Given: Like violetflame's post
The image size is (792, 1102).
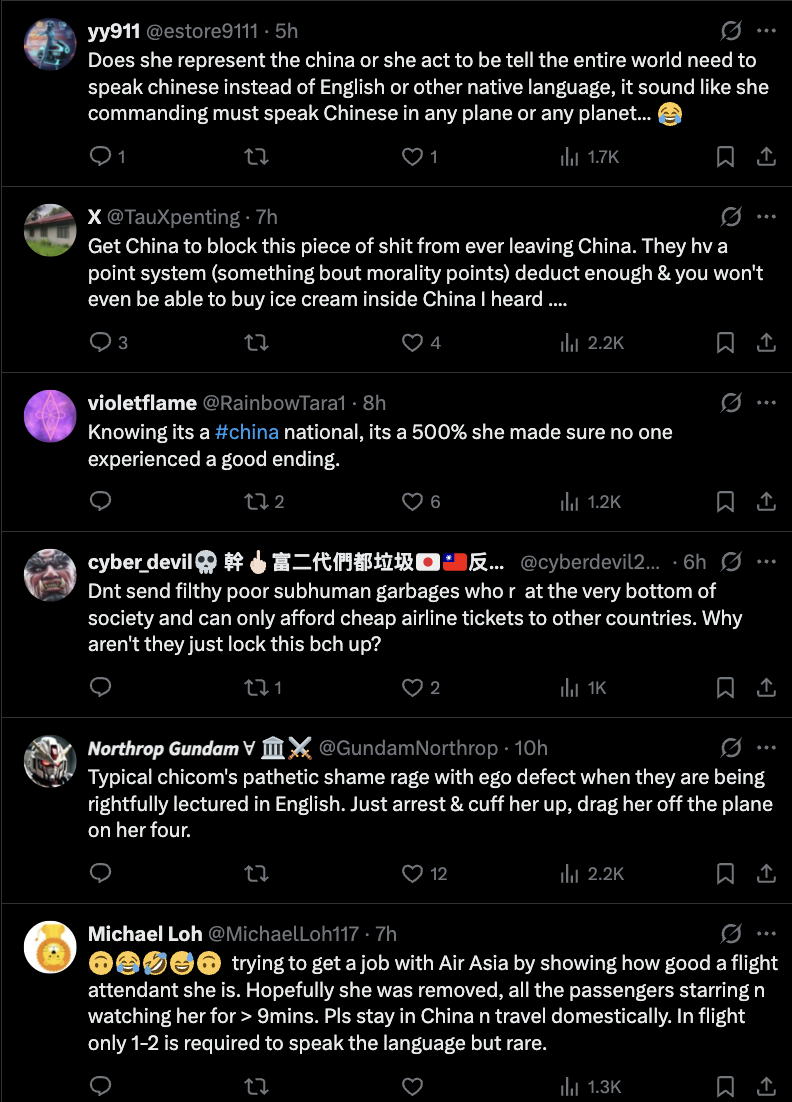Looking at the screenshot, I should [412, 501].
